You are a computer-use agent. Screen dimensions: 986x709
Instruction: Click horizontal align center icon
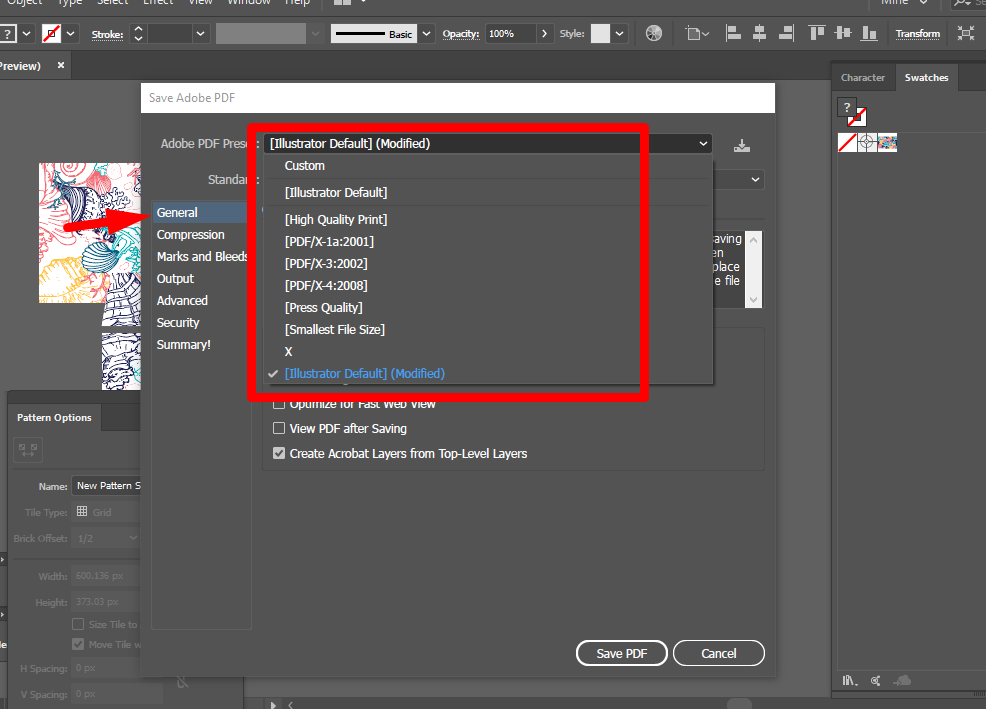pyautogui.click(x=760, y=33)
